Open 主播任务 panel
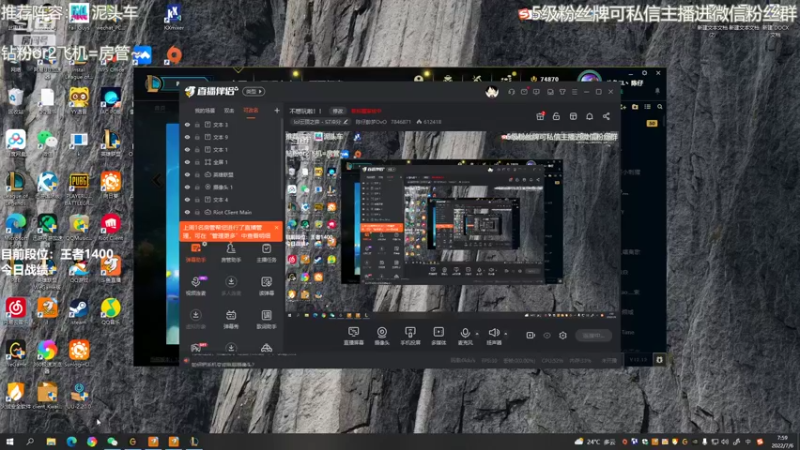 [266, 253]
